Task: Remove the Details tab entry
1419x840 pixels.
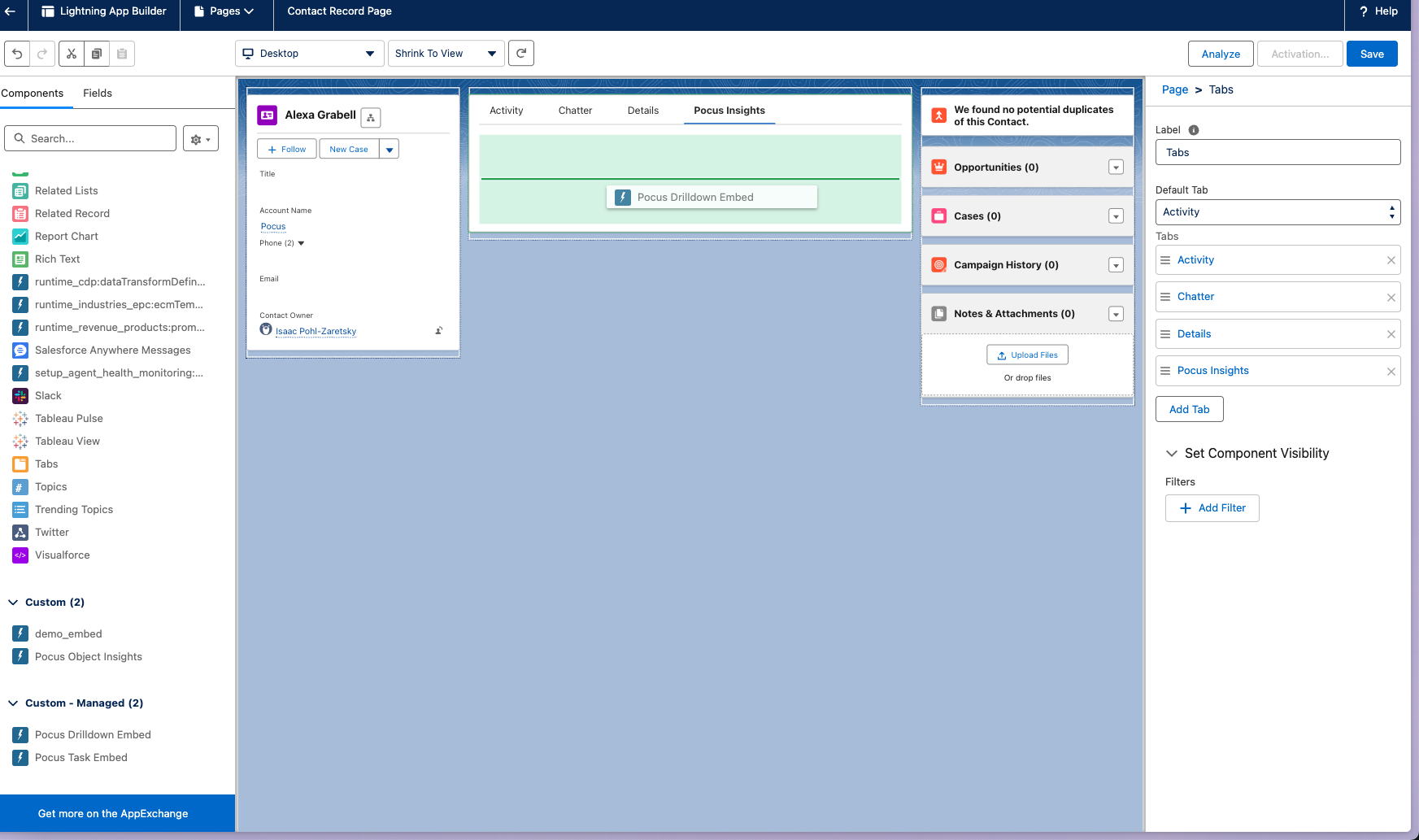Action: [1391, 334]
